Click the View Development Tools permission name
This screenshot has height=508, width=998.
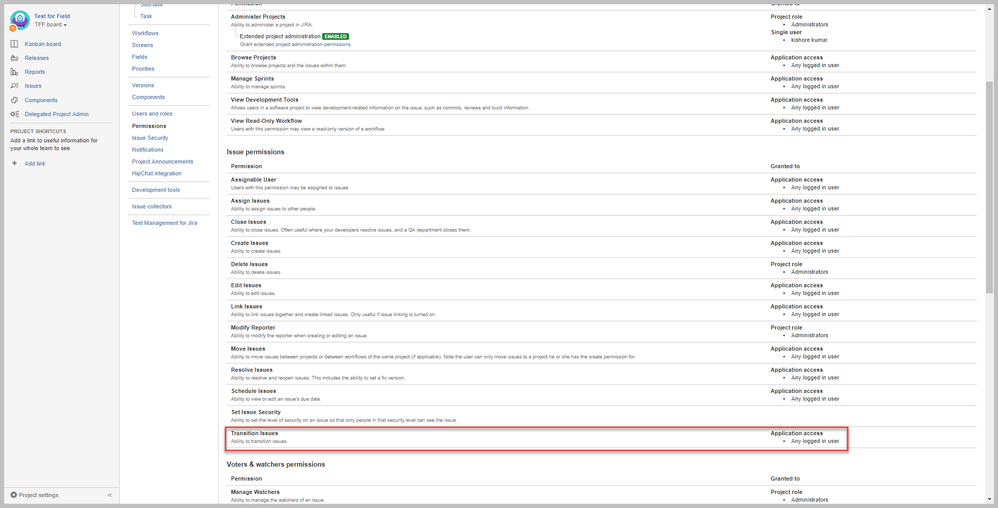(265, 99)
